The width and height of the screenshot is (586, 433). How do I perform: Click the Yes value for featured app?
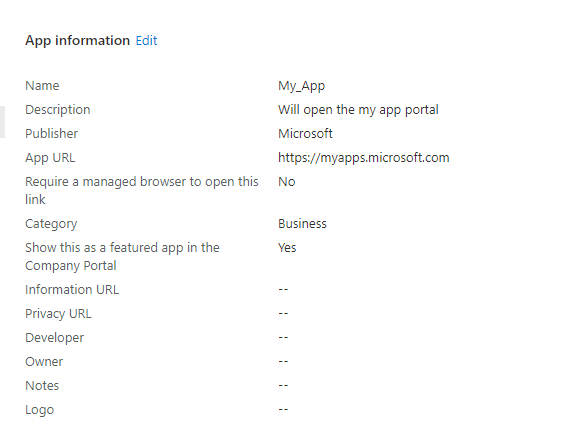point(287,248)
